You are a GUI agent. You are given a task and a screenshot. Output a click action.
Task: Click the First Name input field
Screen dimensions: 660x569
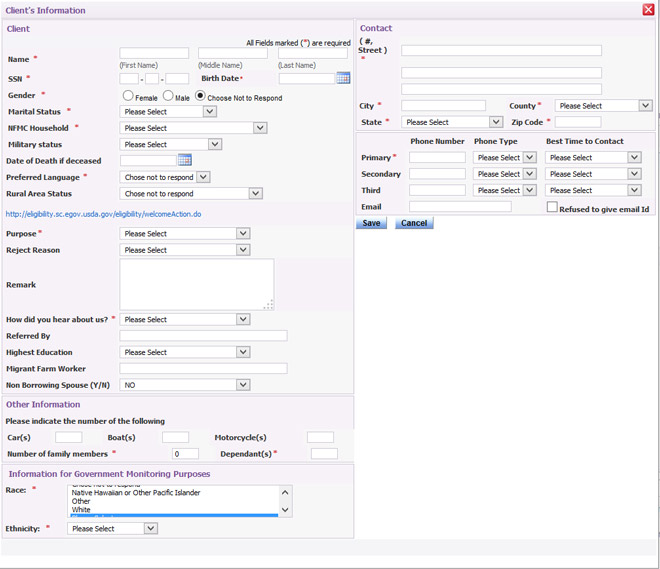pyautogui.click(x=154, y=53)
